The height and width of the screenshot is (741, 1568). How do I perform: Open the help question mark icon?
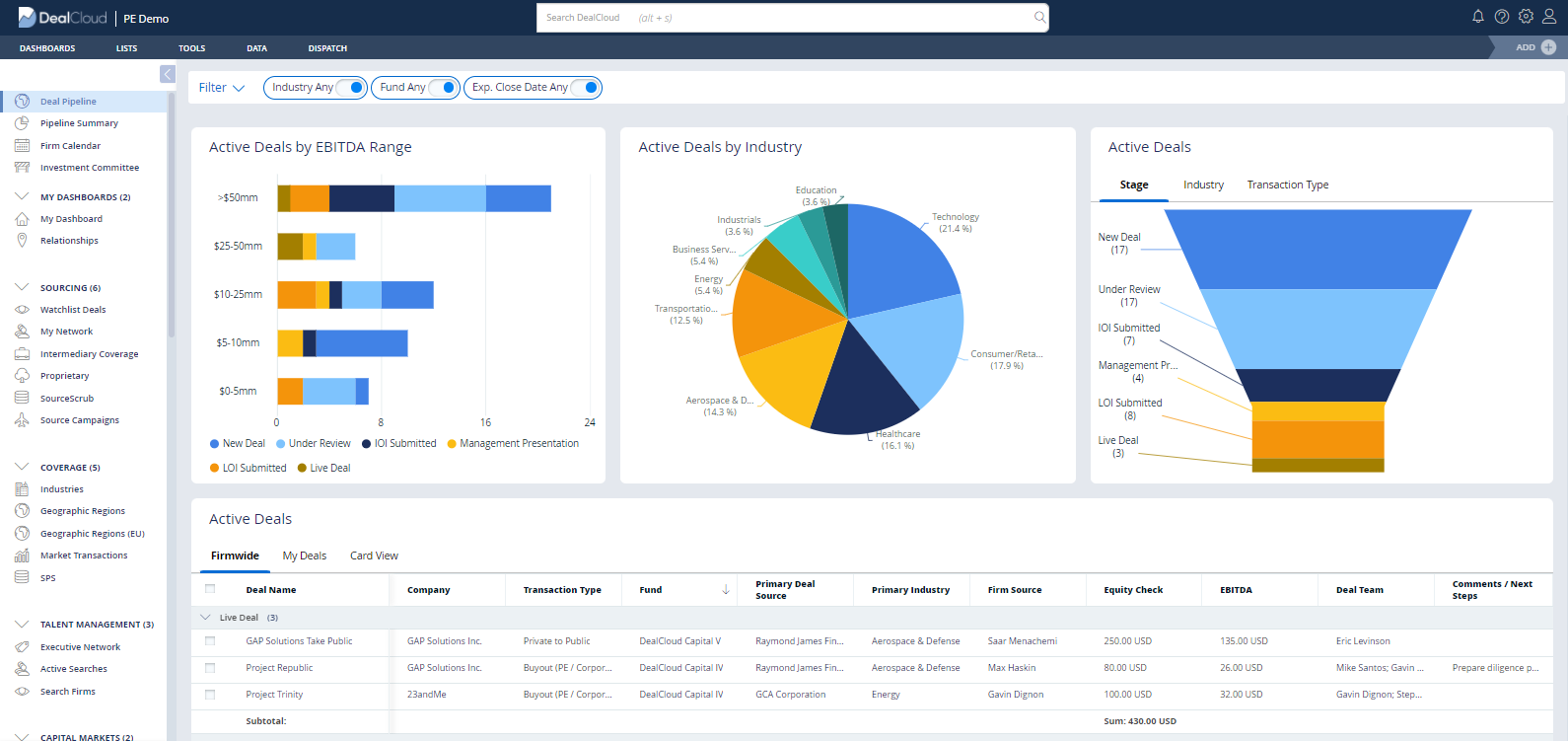tap(1502, 17)
